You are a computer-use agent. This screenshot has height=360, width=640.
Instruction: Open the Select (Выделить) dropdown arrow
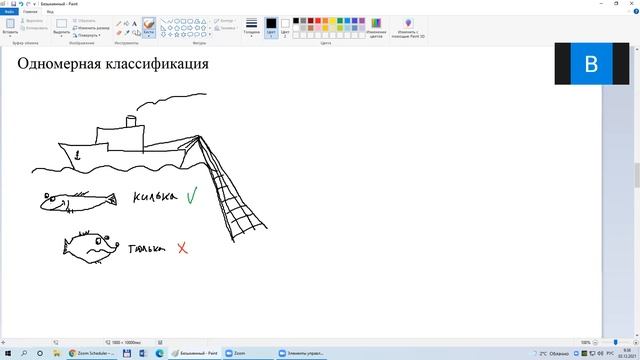(62, 36)
